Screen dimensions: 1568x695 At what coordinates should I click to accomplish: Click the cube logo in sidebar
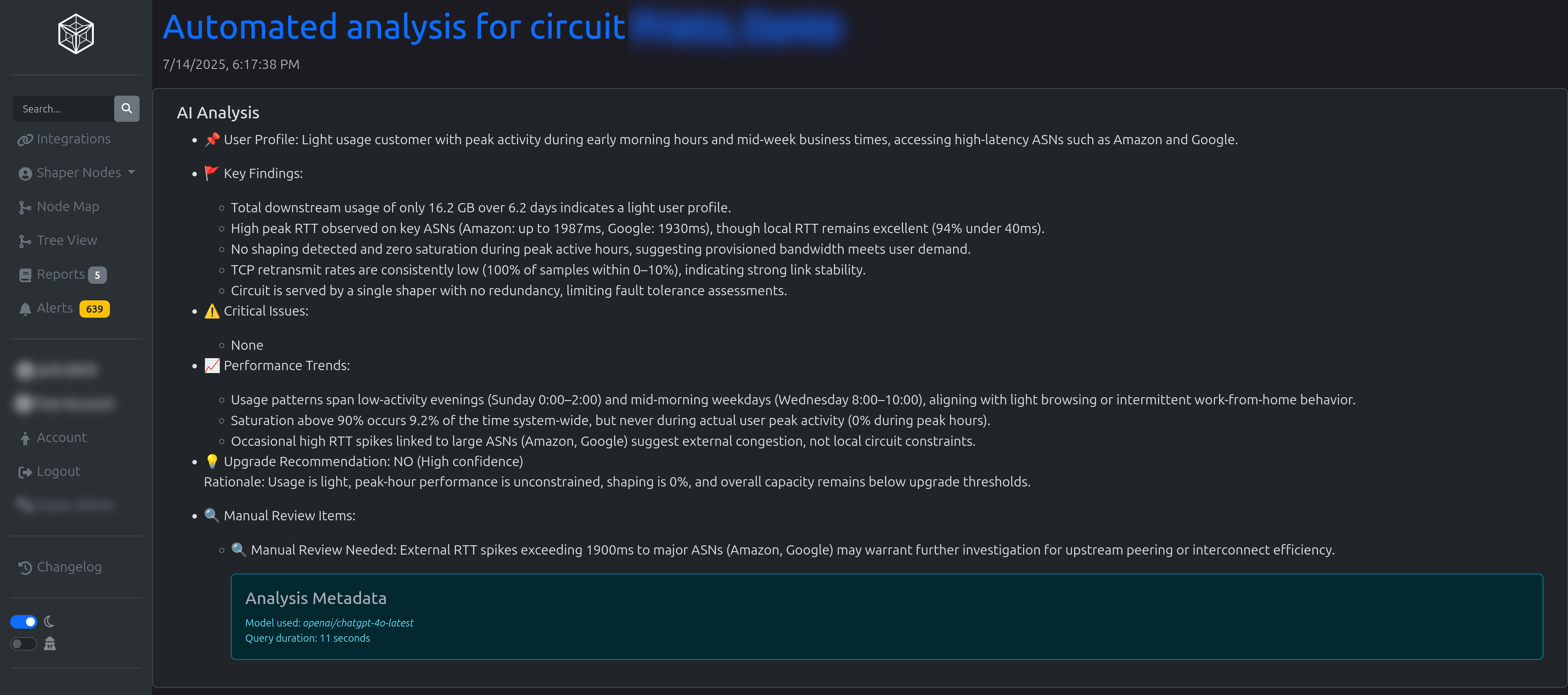75,34
